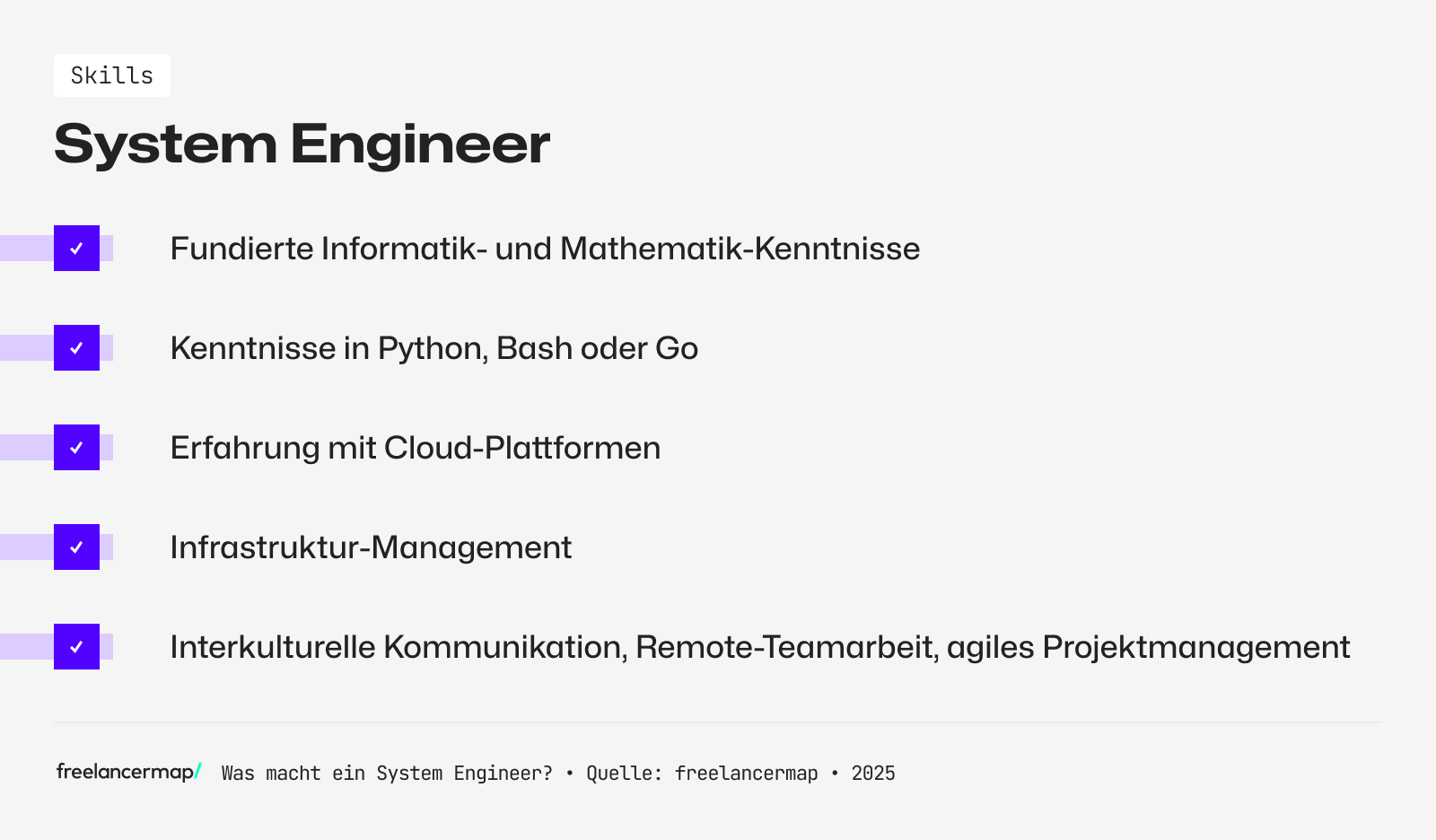The width and height of the screenshot is (1436, 840).
Task: Click the lilac bar left of the first checkbox
Action: click(x=26, y=249)
